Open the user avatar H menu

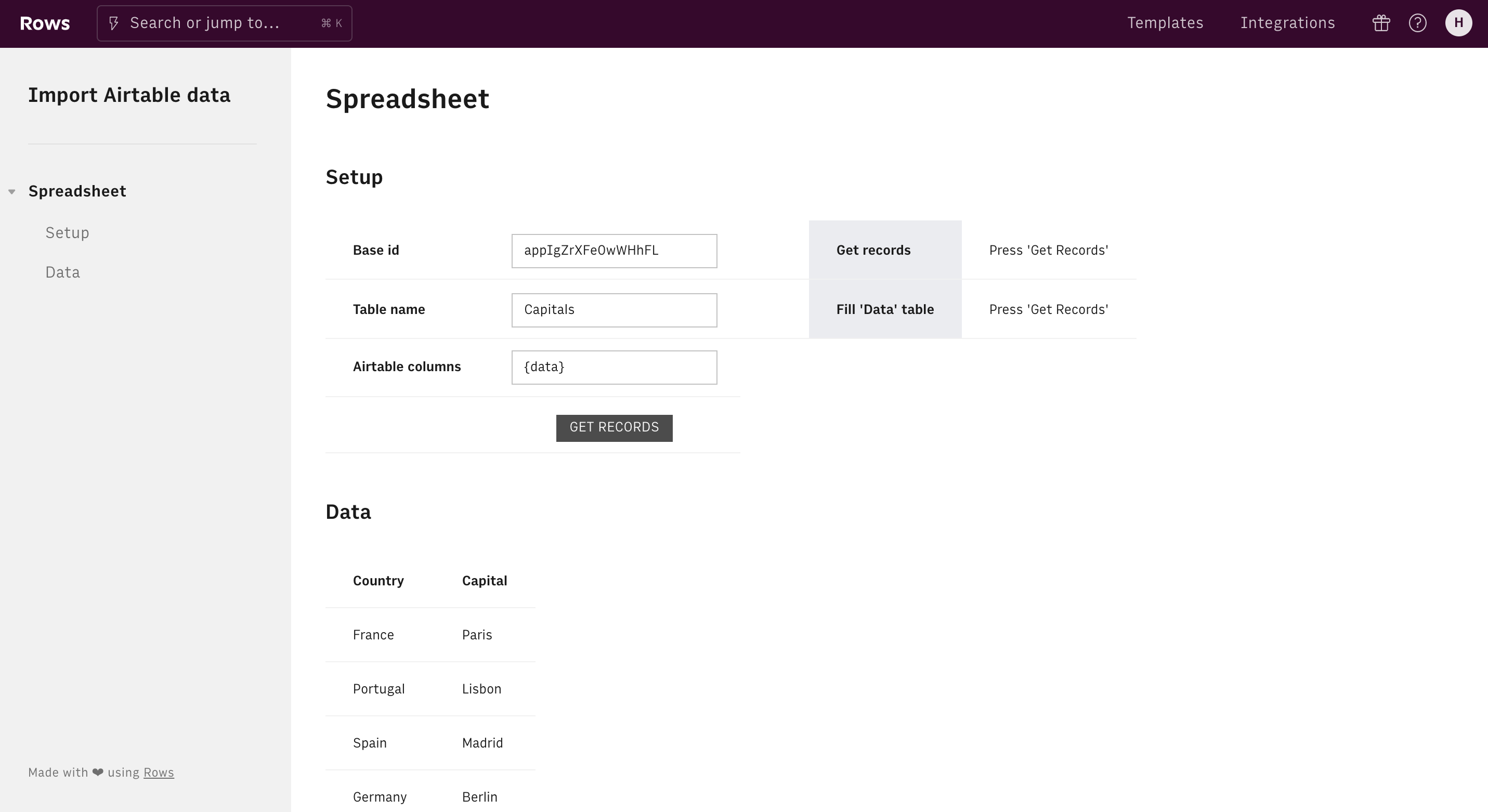click(x=1458, y=23)
